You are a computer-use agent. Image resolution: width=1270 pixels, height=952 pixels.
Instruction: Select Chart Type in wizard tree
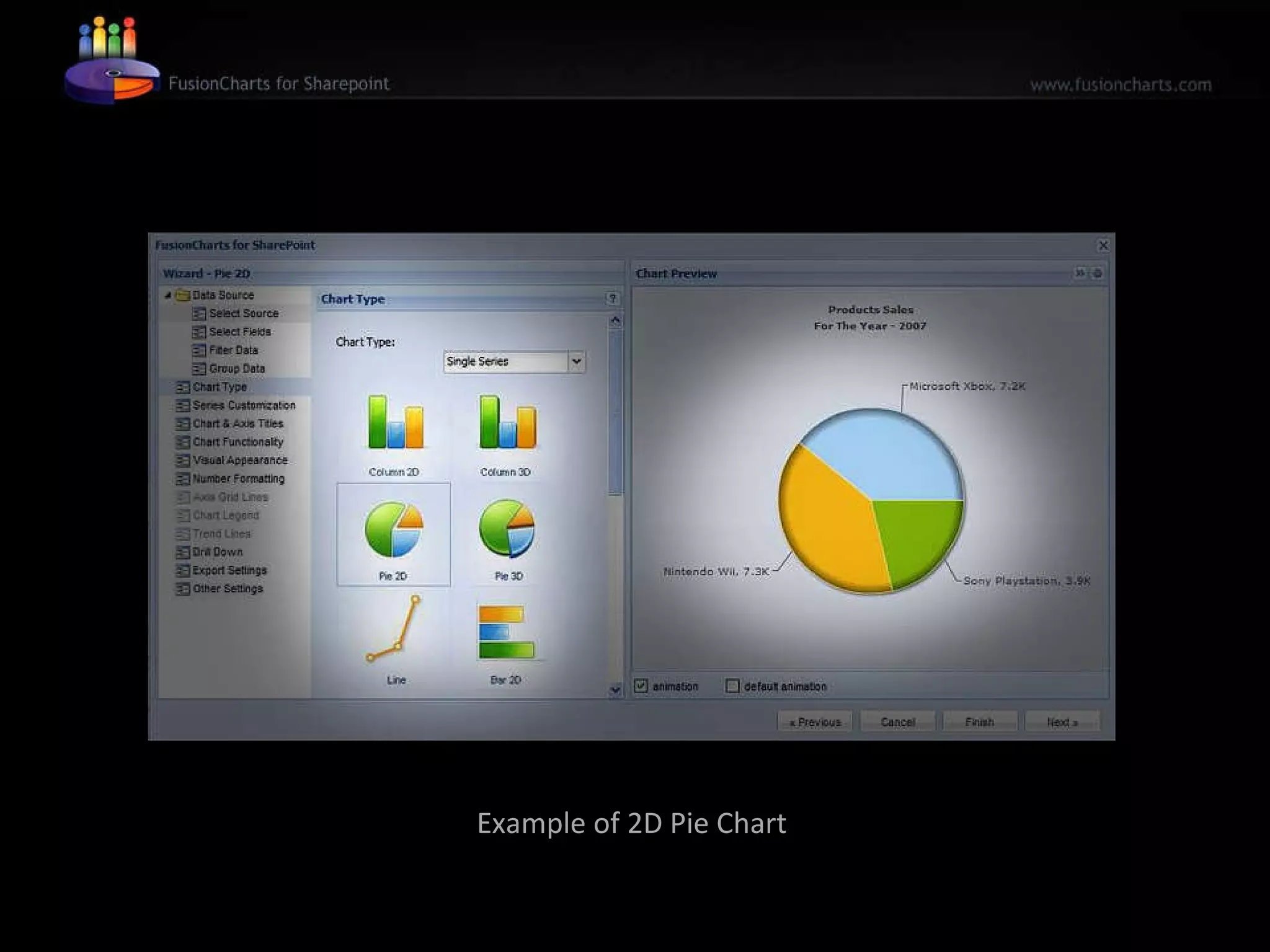tap(211, 387)
